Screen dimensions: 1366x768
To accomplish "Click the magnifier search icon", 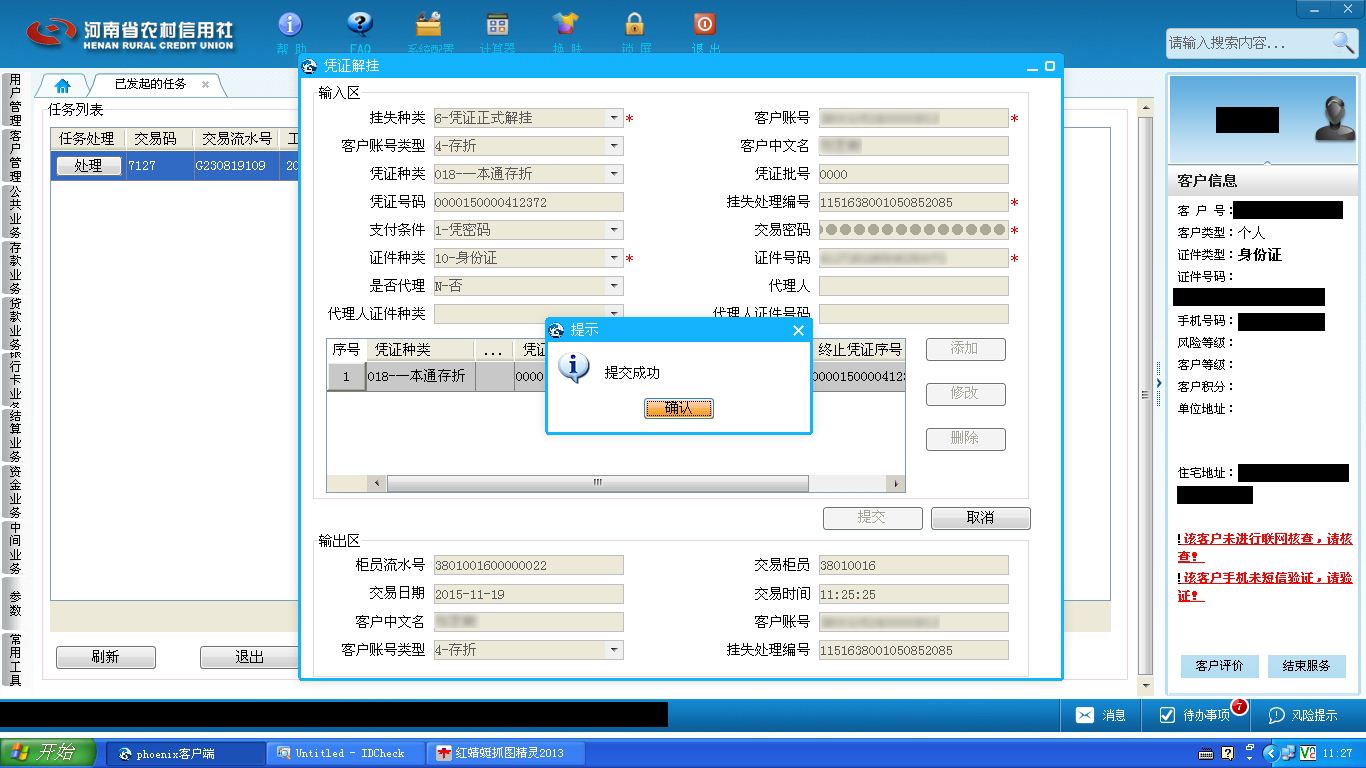I will 1343,42.
